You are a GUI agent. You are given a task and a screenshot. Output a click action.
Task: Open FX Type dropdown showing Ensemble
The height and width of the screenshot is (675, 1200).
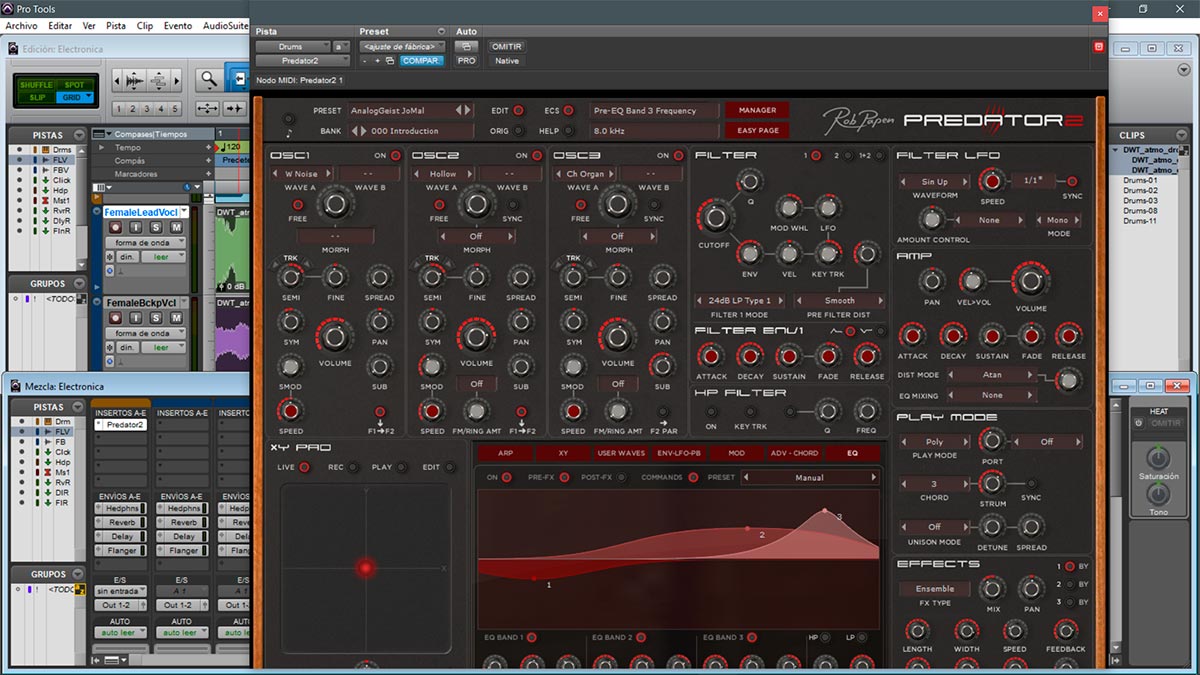point(934,589)
